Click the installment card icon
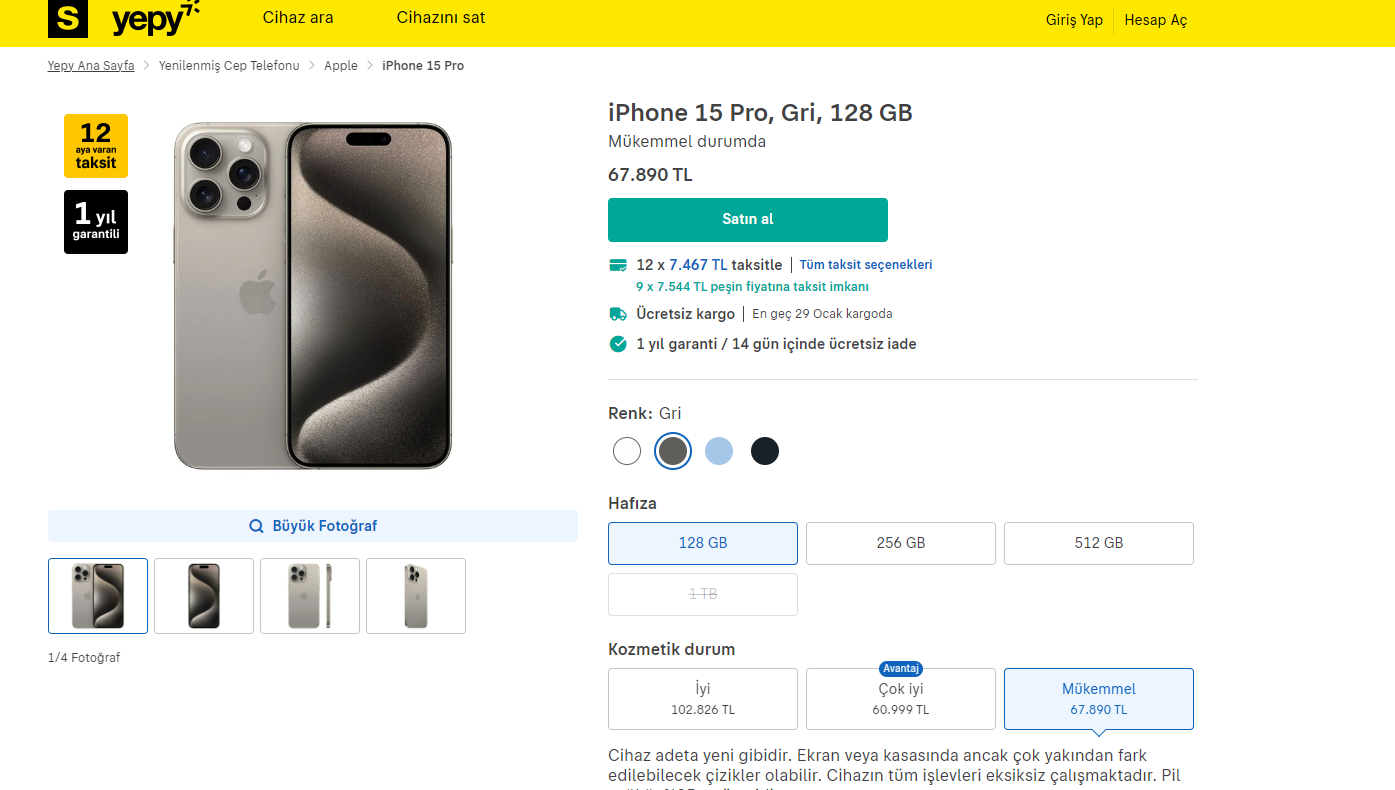 pos(618,265)
